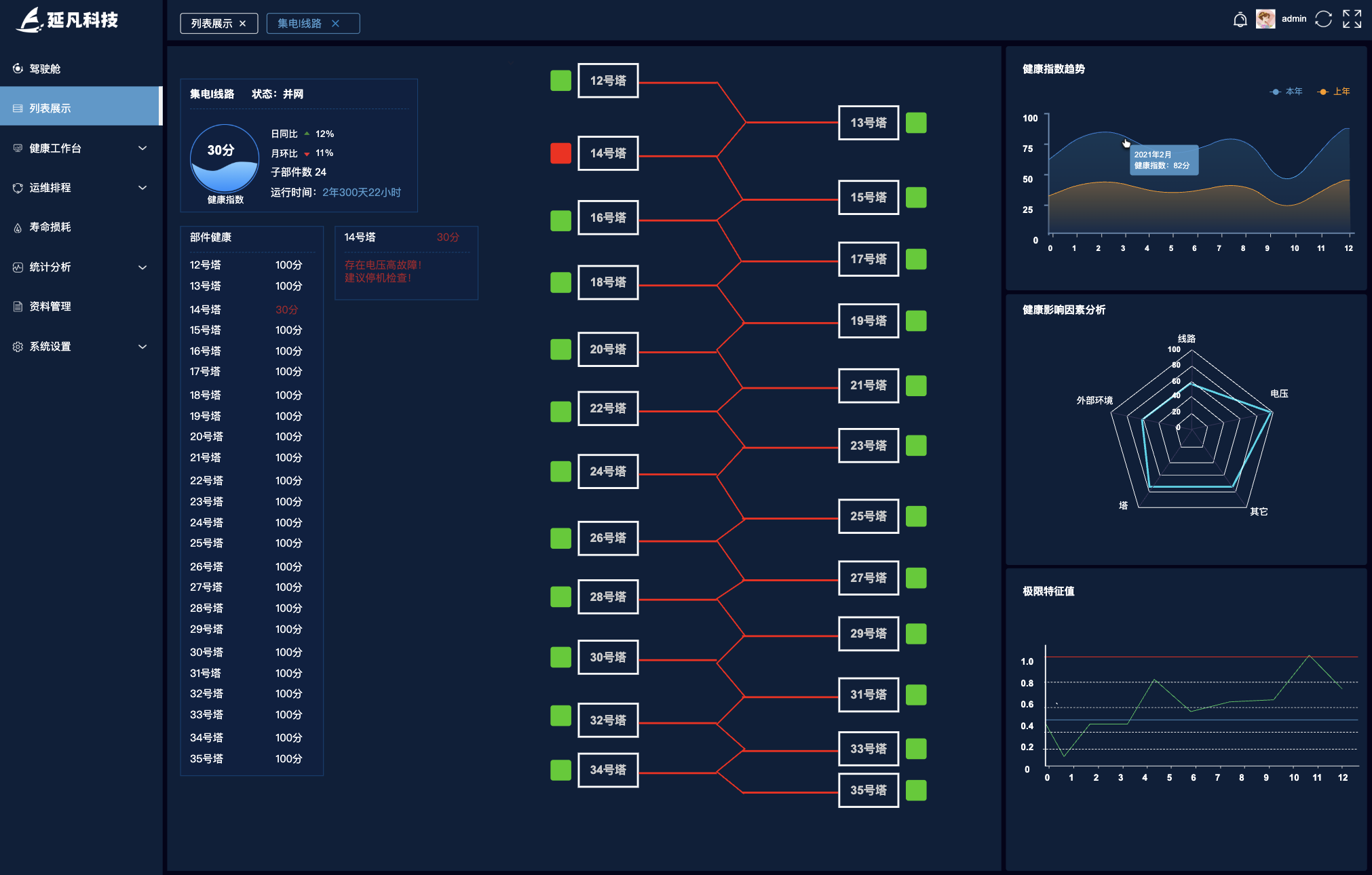Viewport: 1372px width, 875px height.
Task: Click the 延凡科技 logo
Action: click(68, 20)
